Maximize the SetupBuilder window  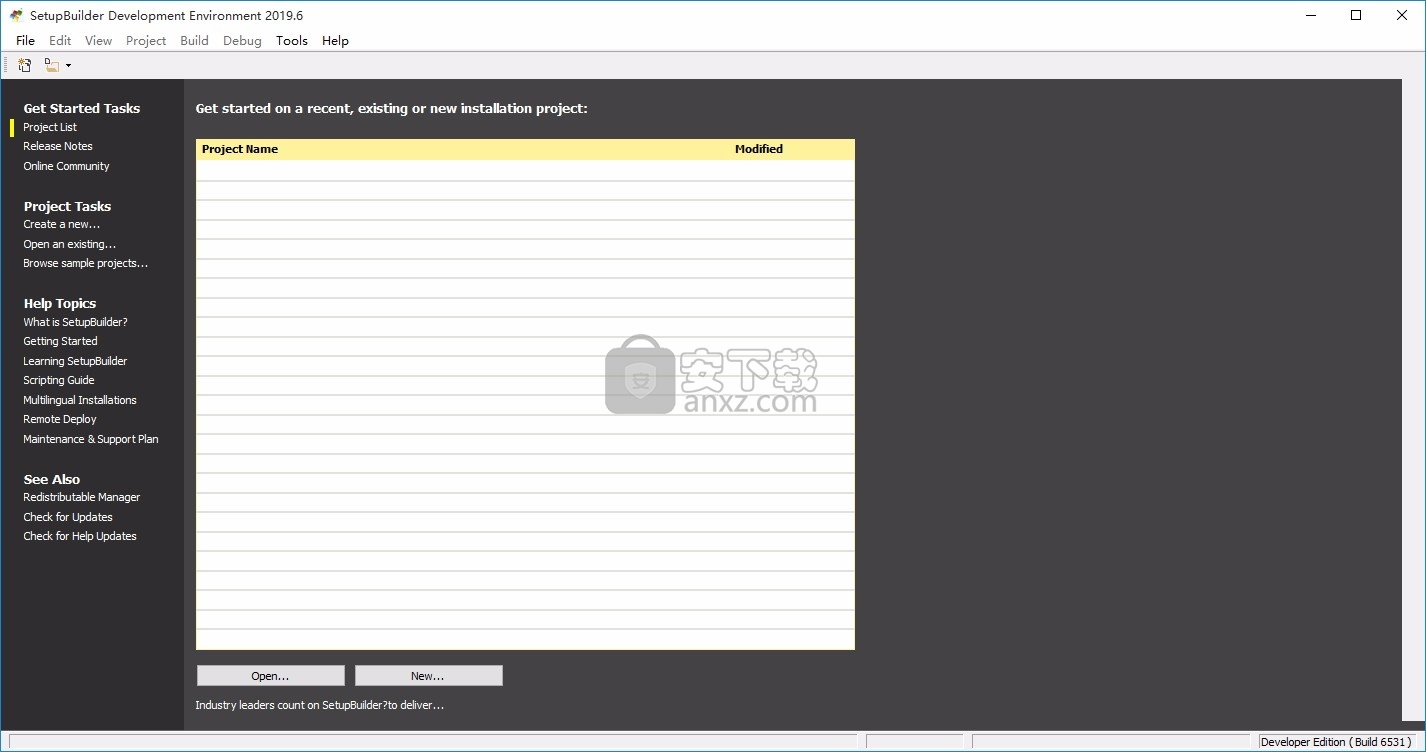coord(1356,15)
